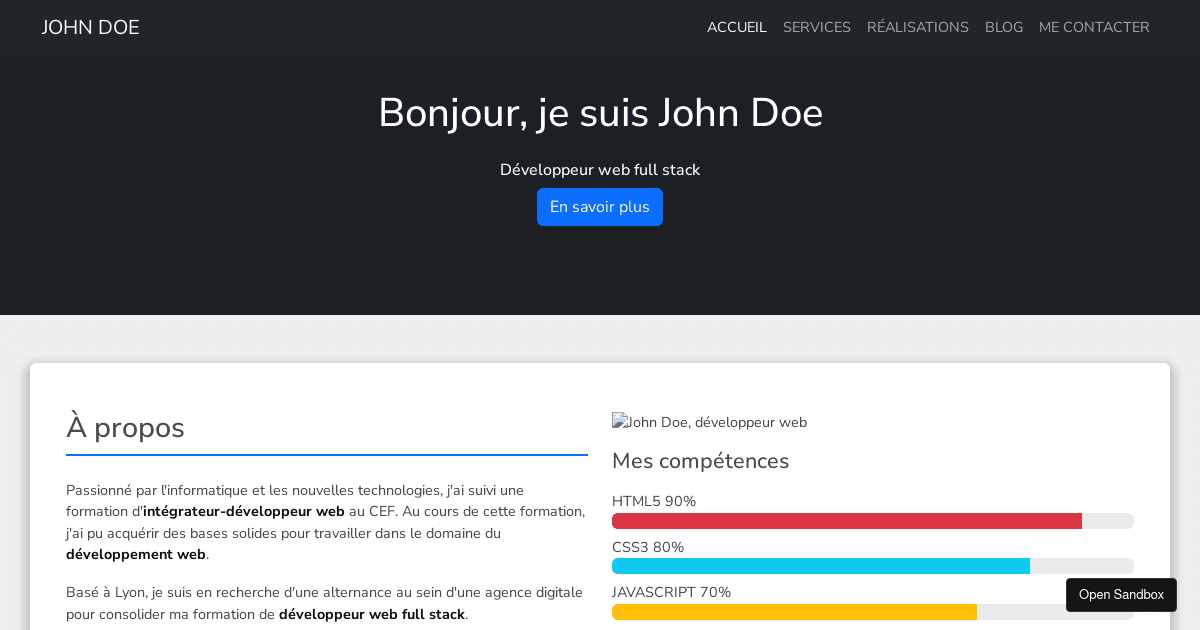Open the RÉALISATIONS page
1200x630 pixels.
pos(918,27)
